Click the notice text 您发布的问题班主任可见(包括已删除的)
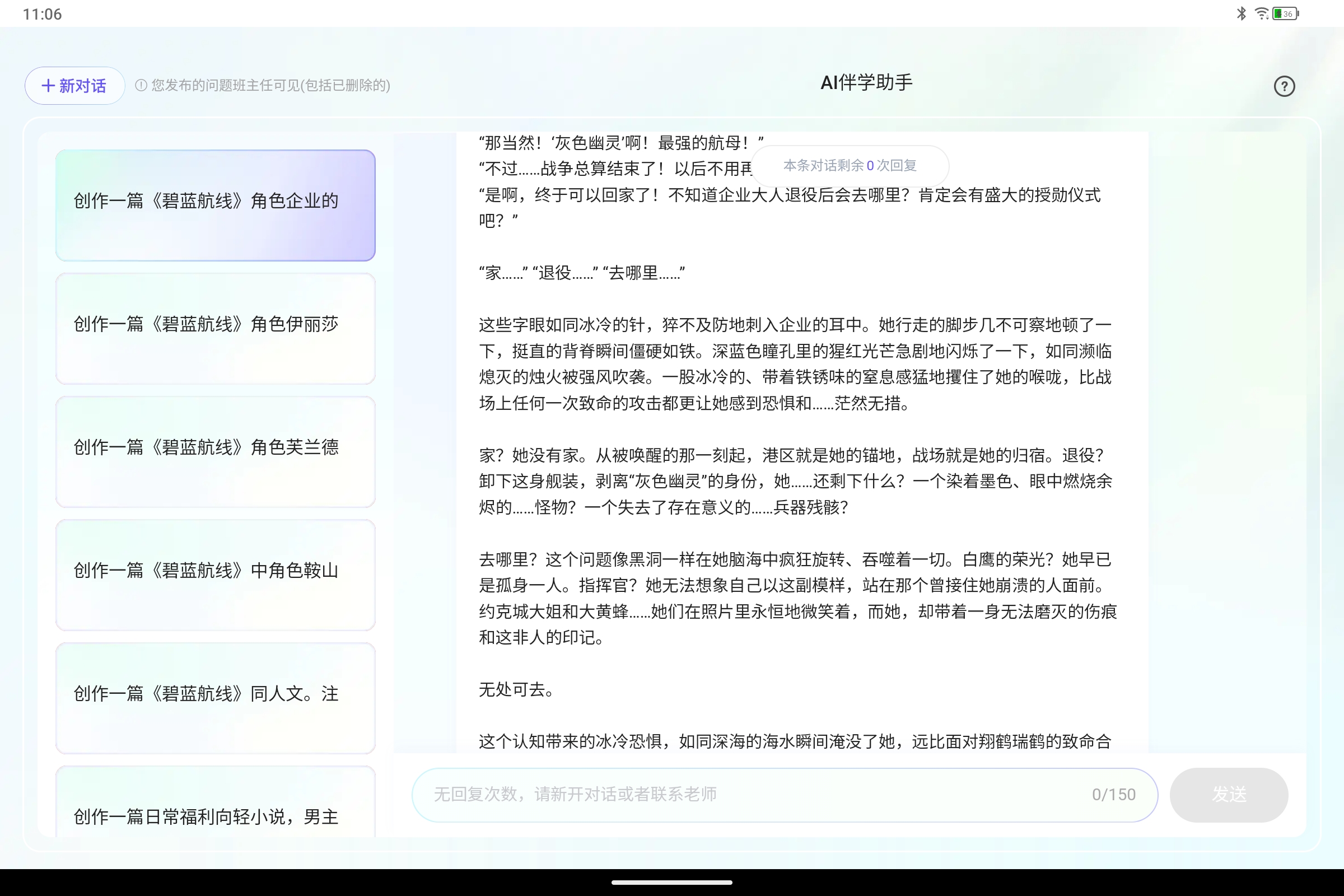Screen dimensions: 1344x896 click(271, 86)
